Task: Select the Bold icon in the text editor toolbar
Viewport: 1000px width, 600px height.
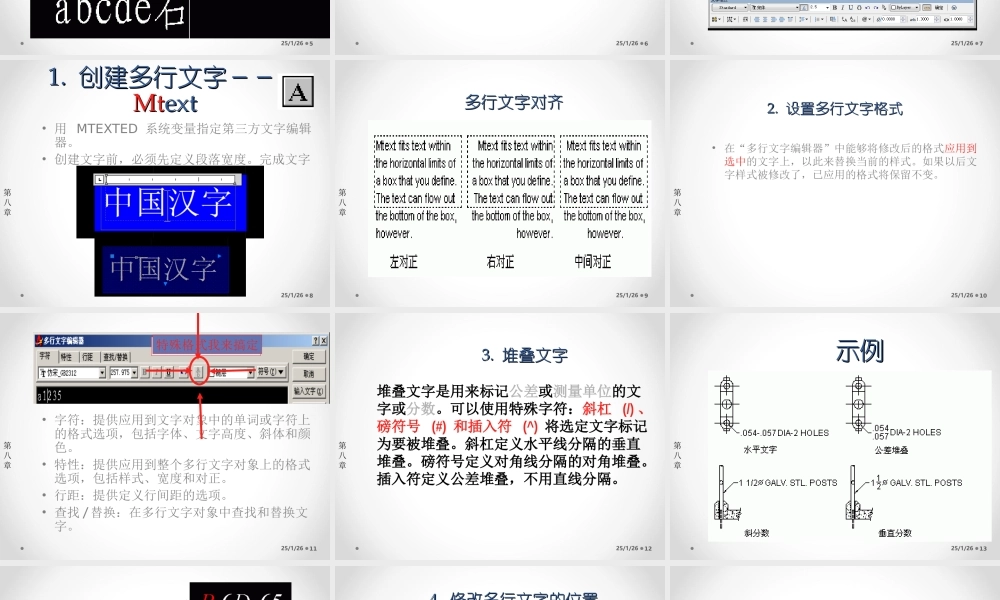Action: click(x=145, y=372)
